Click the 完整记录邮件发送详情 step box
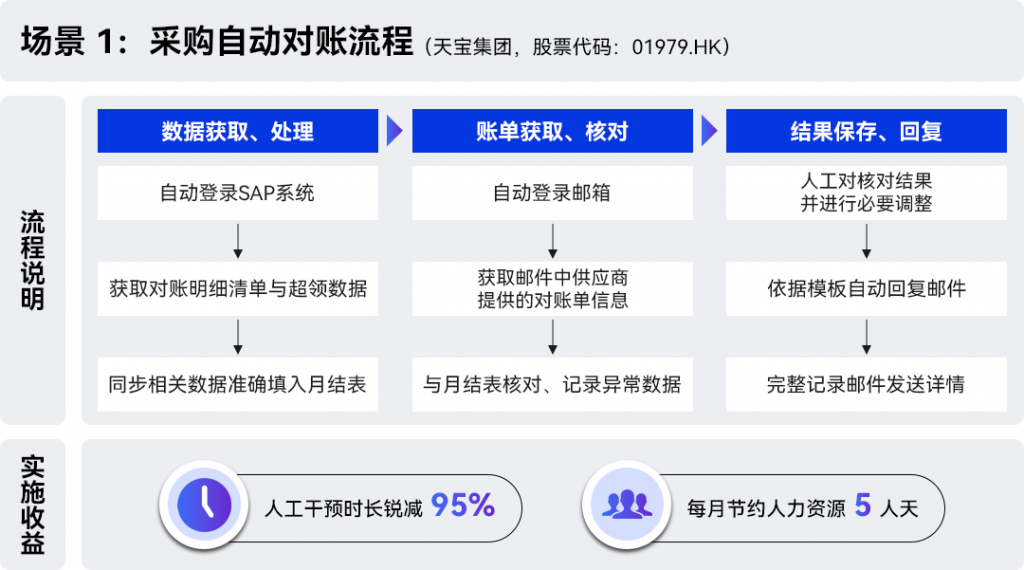The height and width of the screenshot is (570, 1024). (866, 385)
